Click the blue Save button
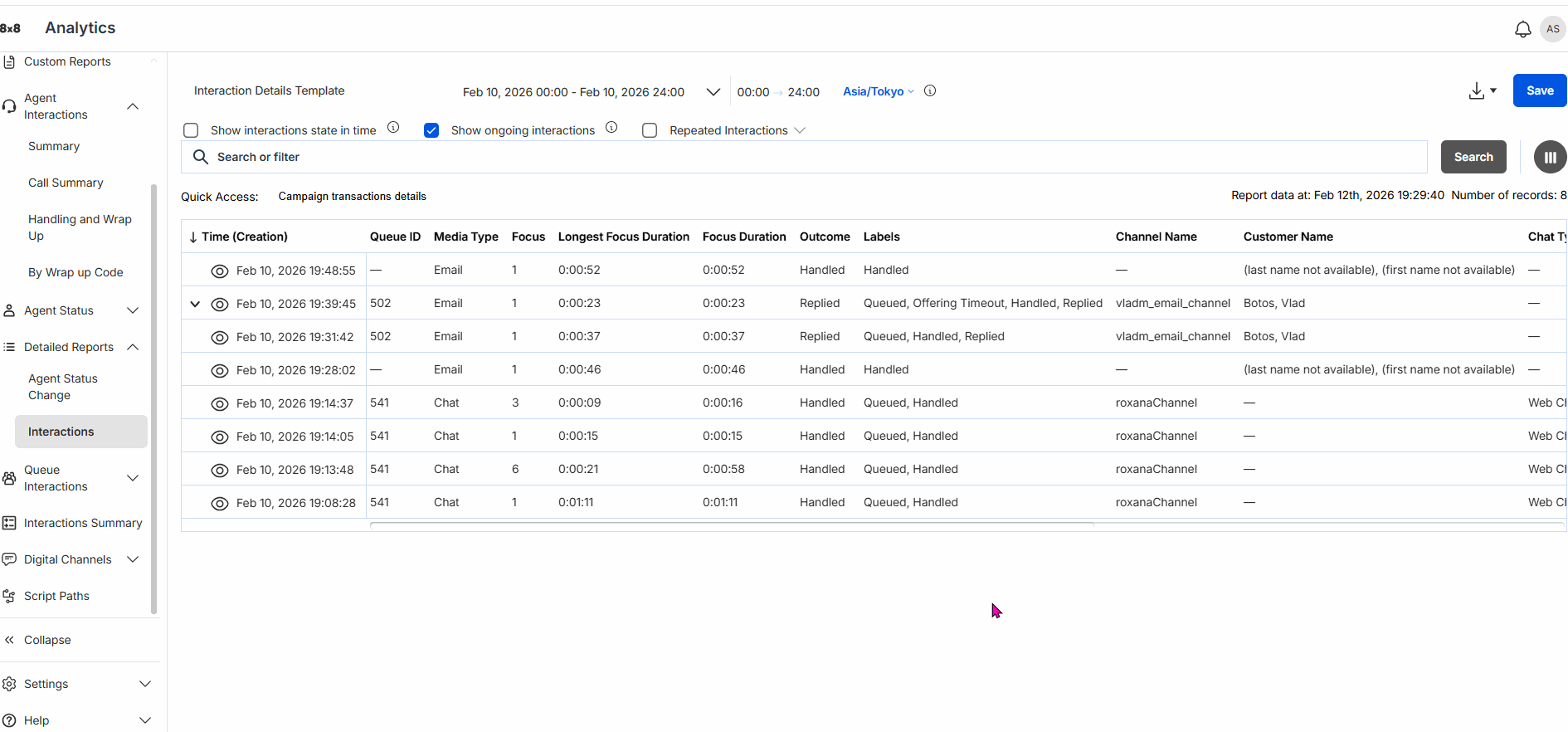1568x732 pixels. pos(1539,90)
